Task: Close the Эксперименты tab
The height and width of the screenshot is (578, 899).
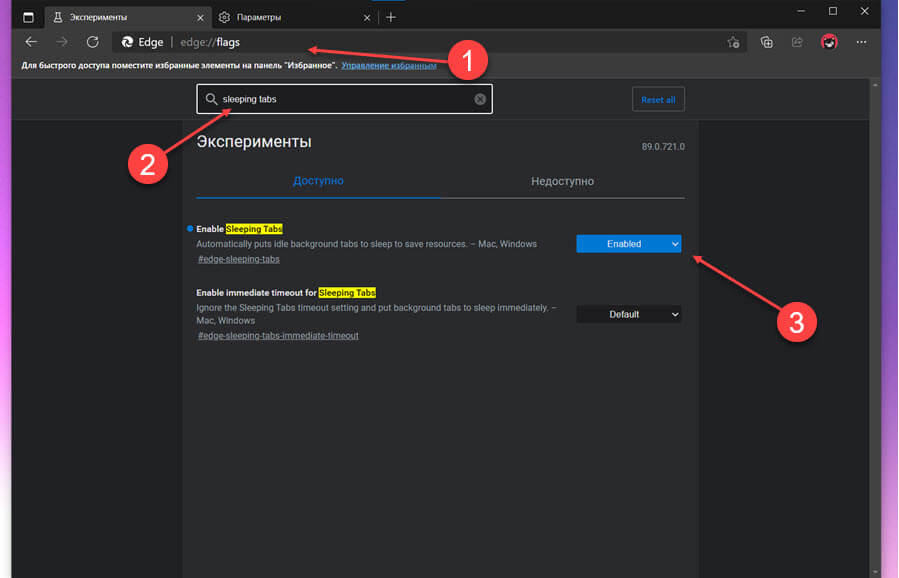Action: coord(200,18)
